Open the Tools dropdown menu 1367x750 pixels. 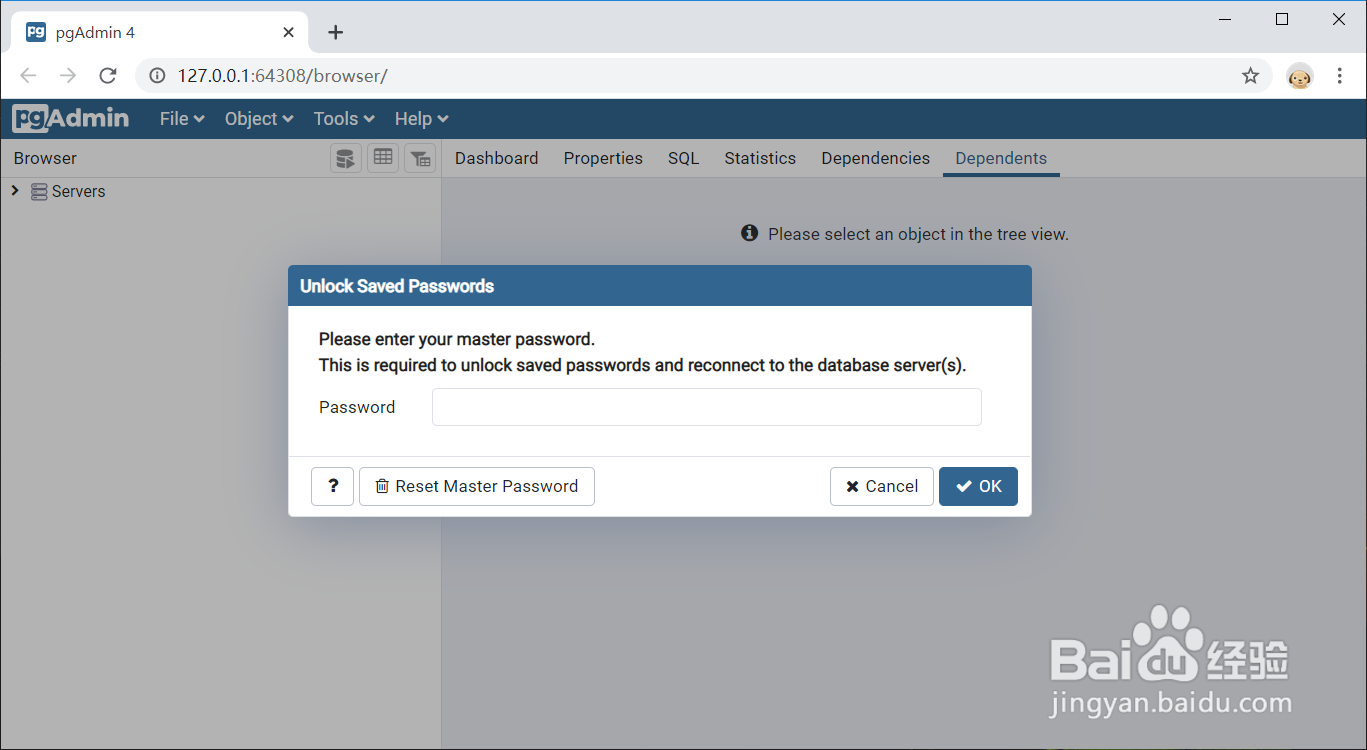[344, 119]
